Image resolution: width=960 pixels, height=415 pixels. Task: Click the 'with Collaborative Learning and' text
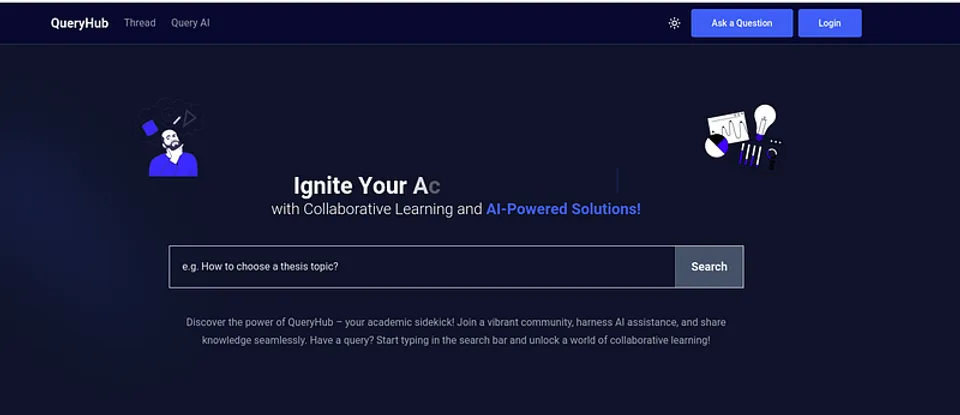click(377, 209)
